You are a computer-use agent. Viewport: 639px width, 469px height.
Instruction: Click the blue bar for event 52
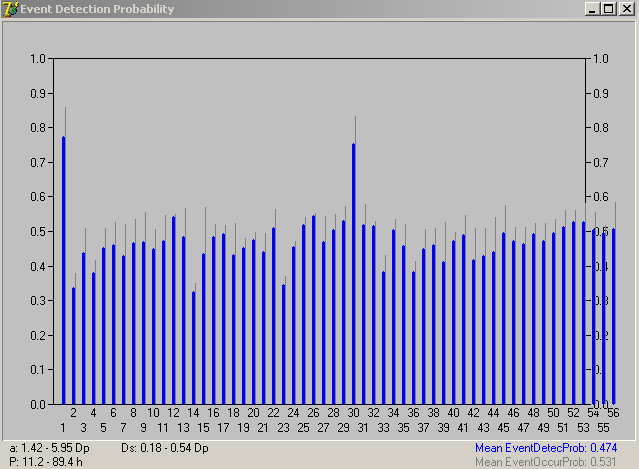click(573, 313)
